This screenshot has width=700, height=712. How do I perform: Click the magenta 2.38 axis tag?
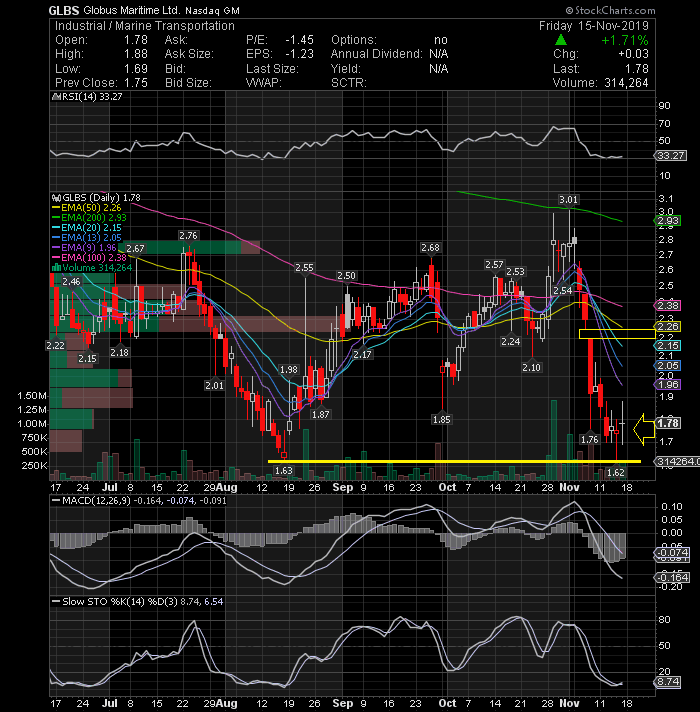point(668,306)
